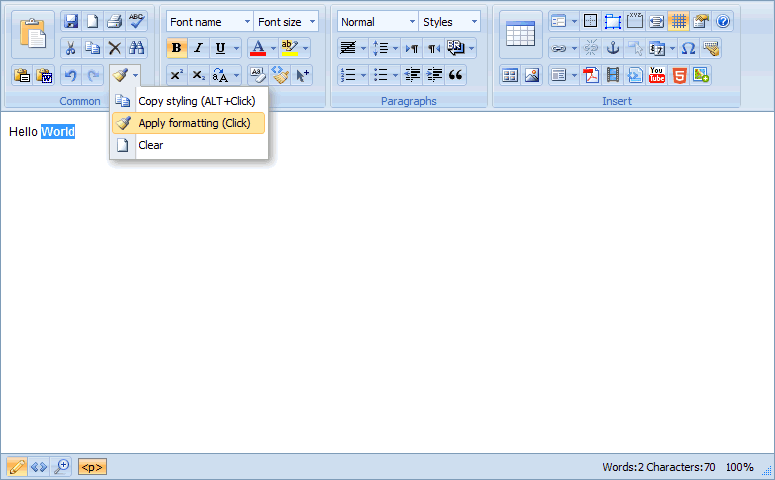Insert an anchor using the anchor icon

(613, 48)
